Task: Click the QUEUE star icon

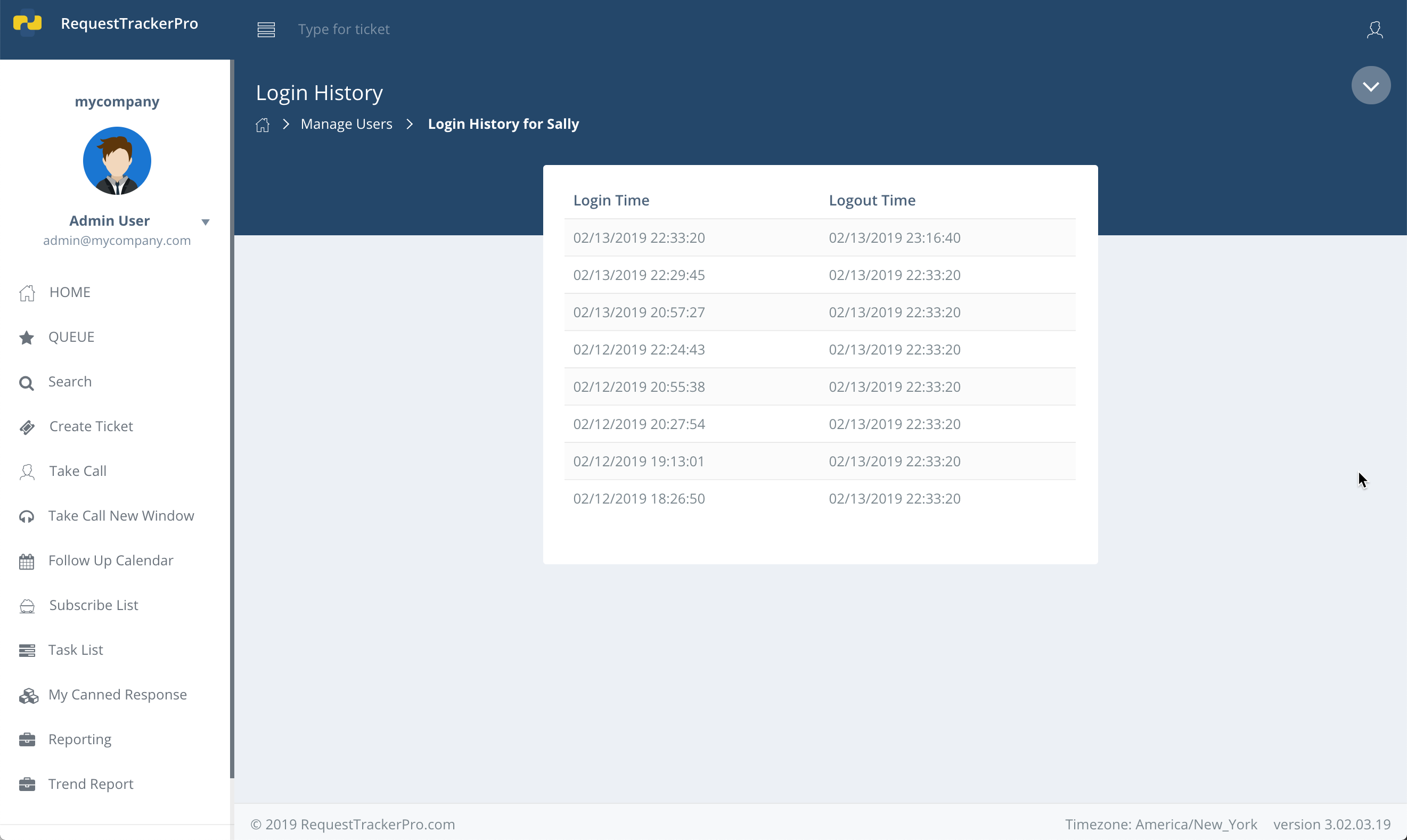Action: click(27, 337)
